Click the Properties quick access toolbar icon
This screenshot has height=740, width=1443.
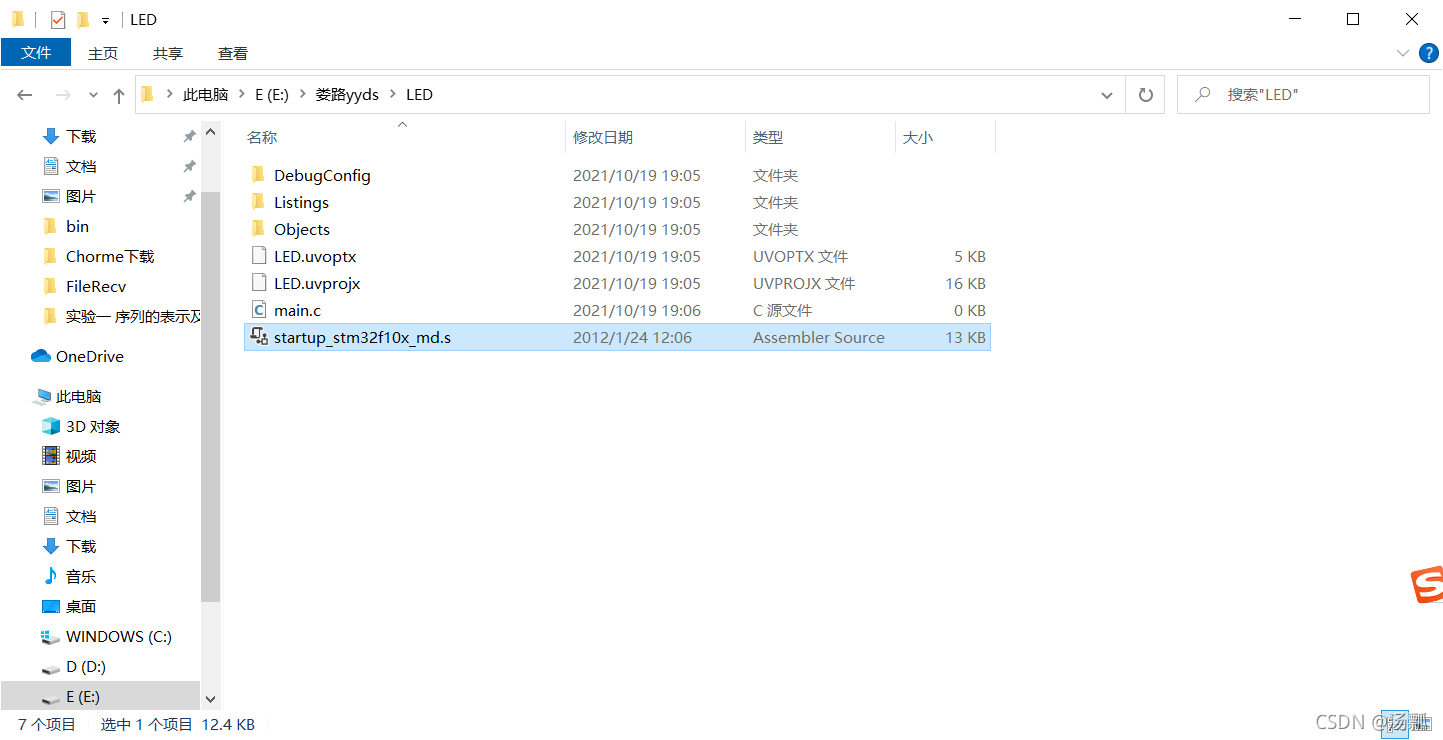[x=58, y=19]
